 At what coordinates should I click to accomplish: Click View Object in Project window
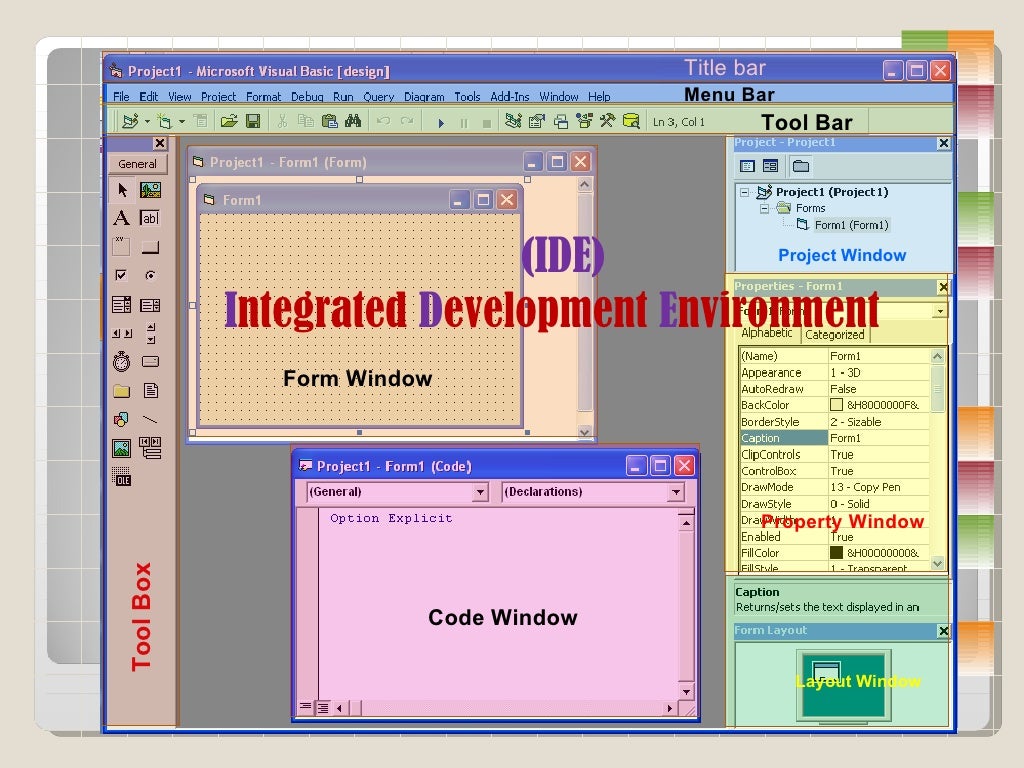coord(771,166)
